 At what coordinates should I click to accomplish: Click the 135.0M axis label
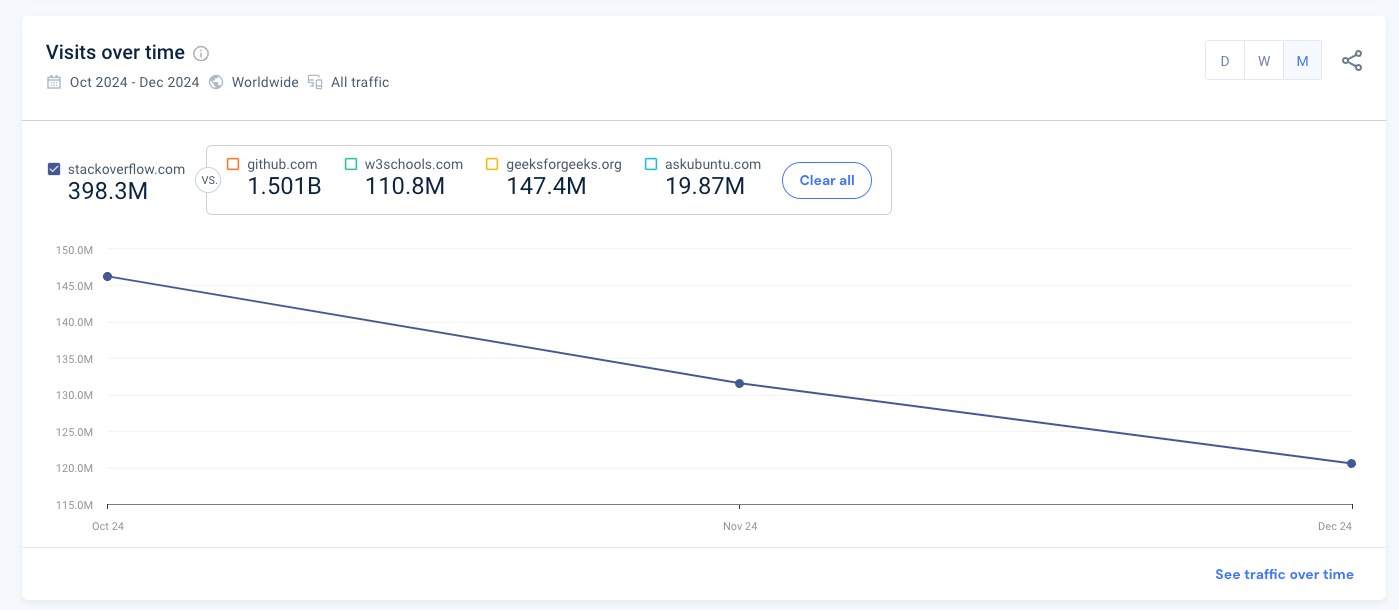74,359
